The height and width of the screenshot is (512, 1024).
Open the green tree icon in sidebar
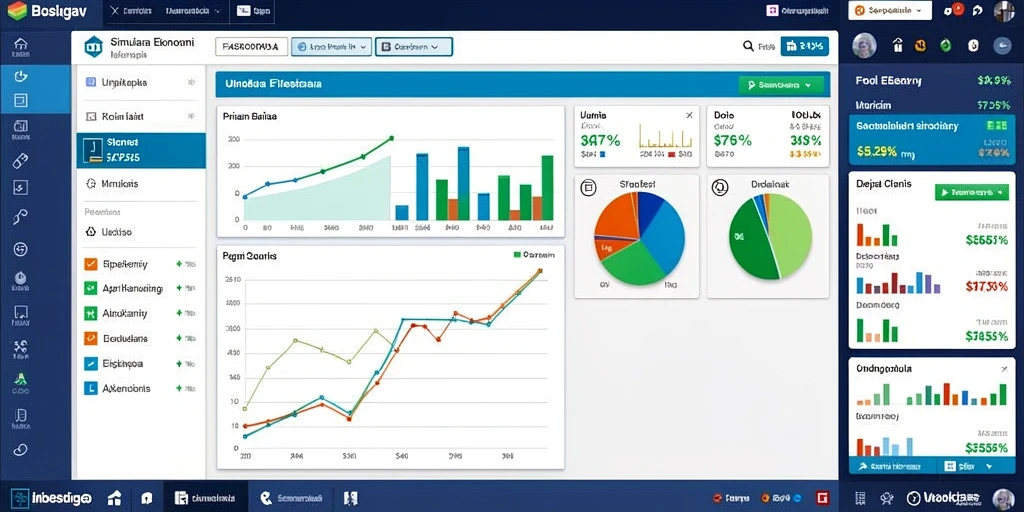(x=20, y=378)
